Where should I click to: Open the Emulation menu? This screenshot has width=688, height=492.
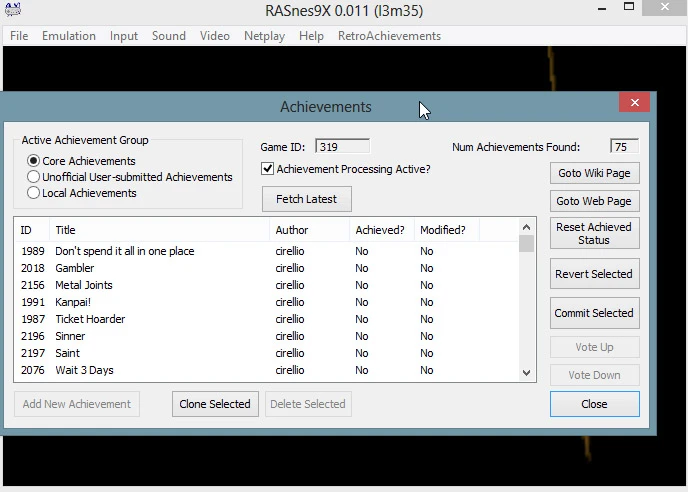[x=69, y=36]
